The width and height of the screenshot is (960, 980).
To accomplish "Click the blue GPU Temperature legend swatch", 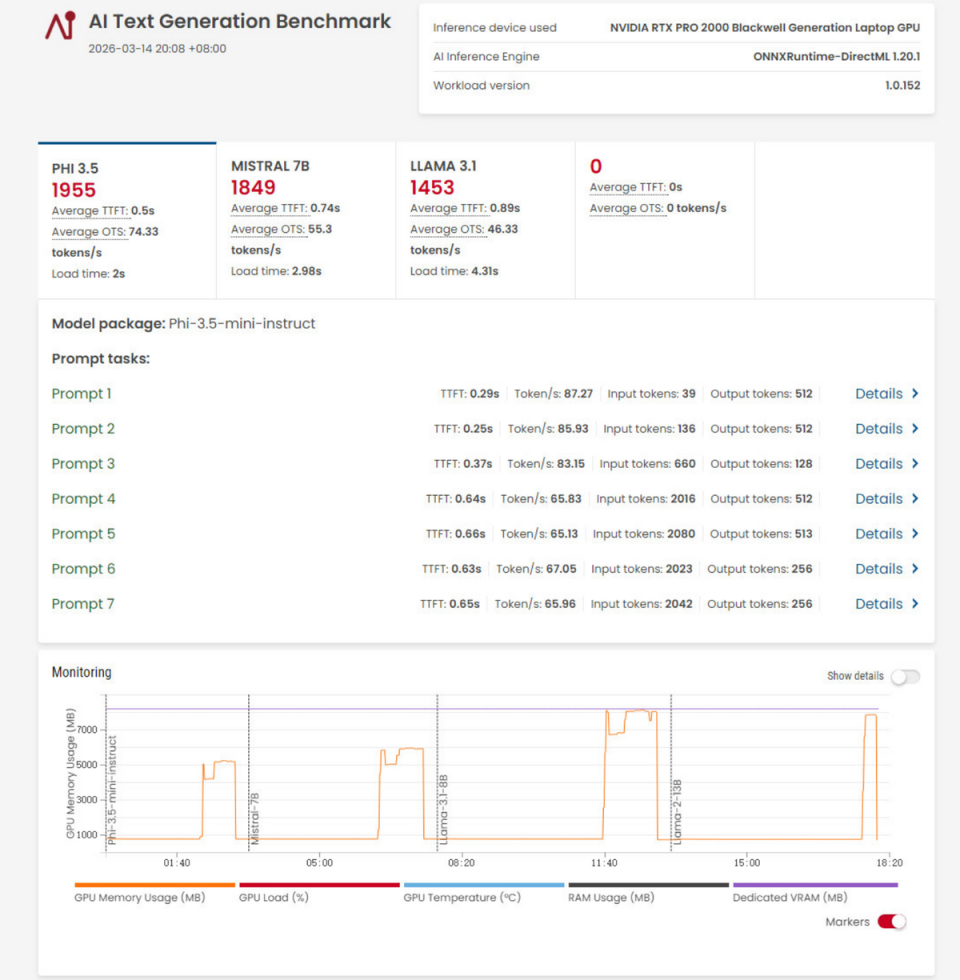I will [483, 885].
